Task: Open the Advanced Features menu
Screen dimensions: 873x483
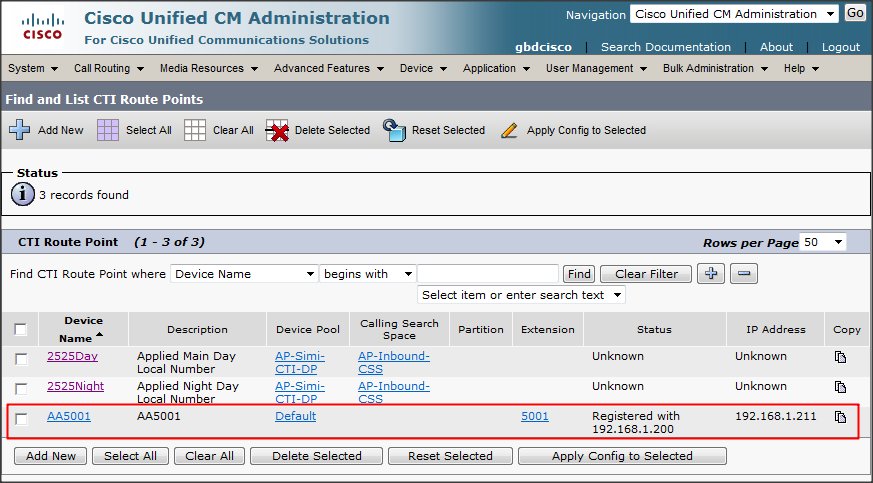Action: point(328,68)
